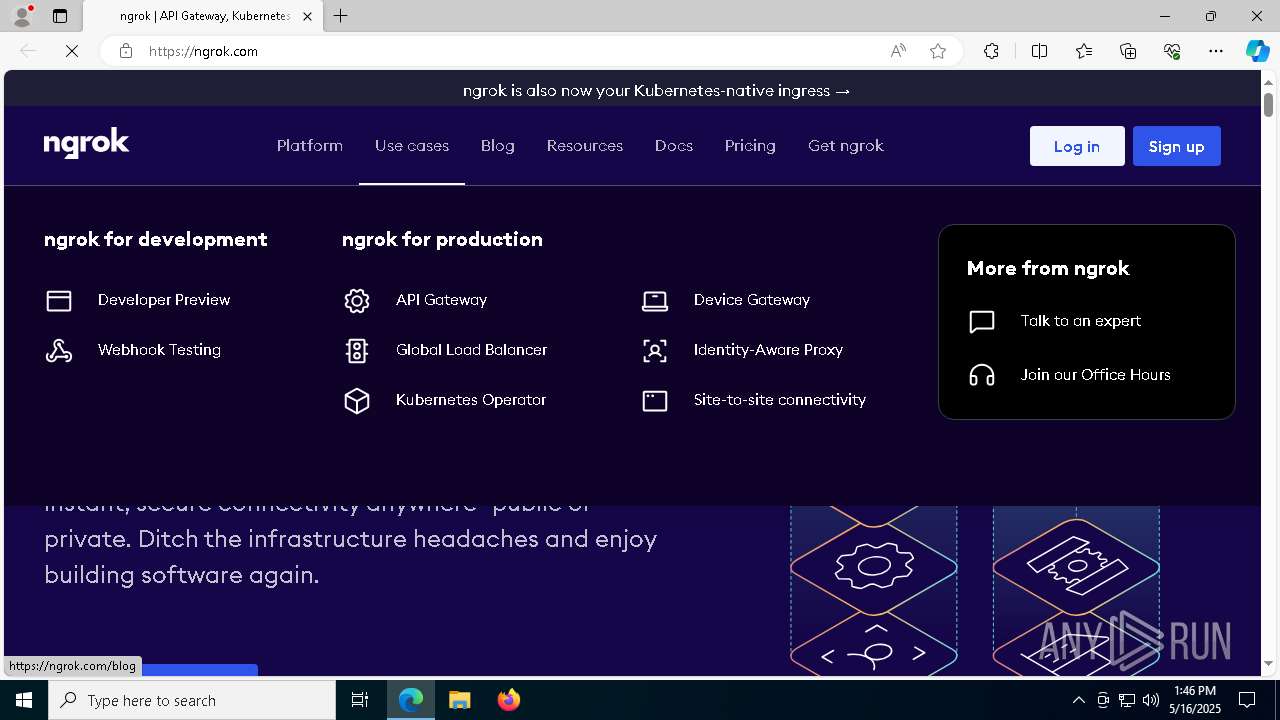Viewport: 1280px width, 720px height.
Task: Click the Identity-Aware Proxy icon
Action: 655,350
